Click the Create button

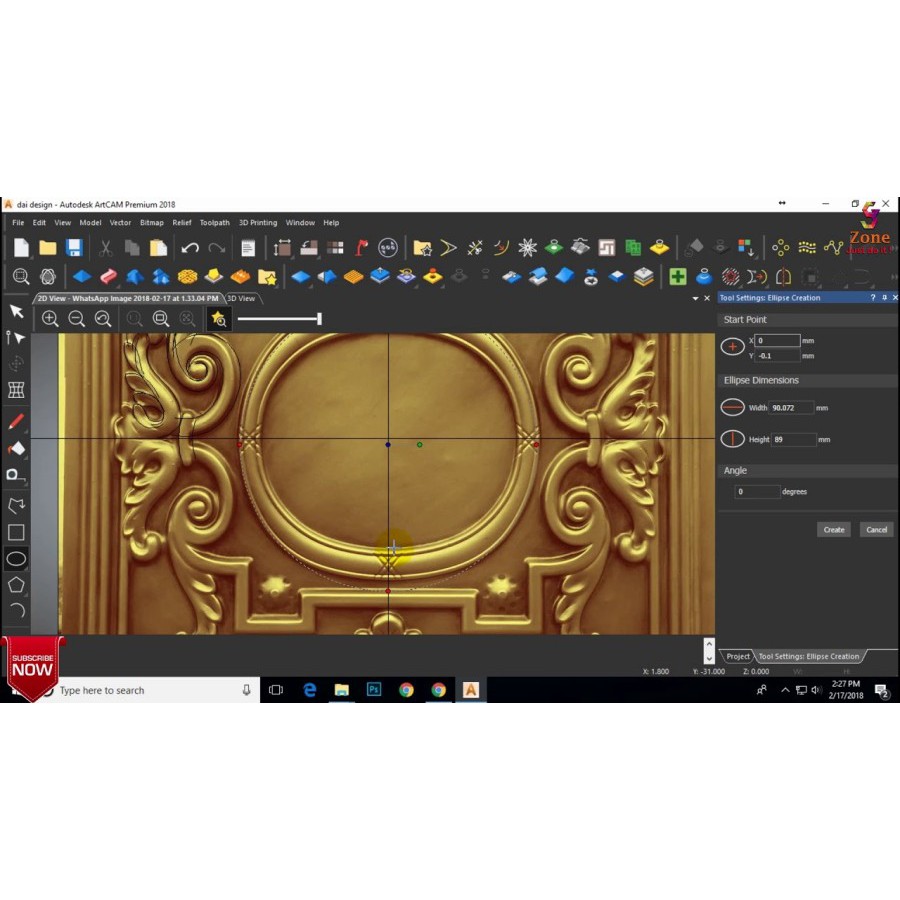coord(834,529)
